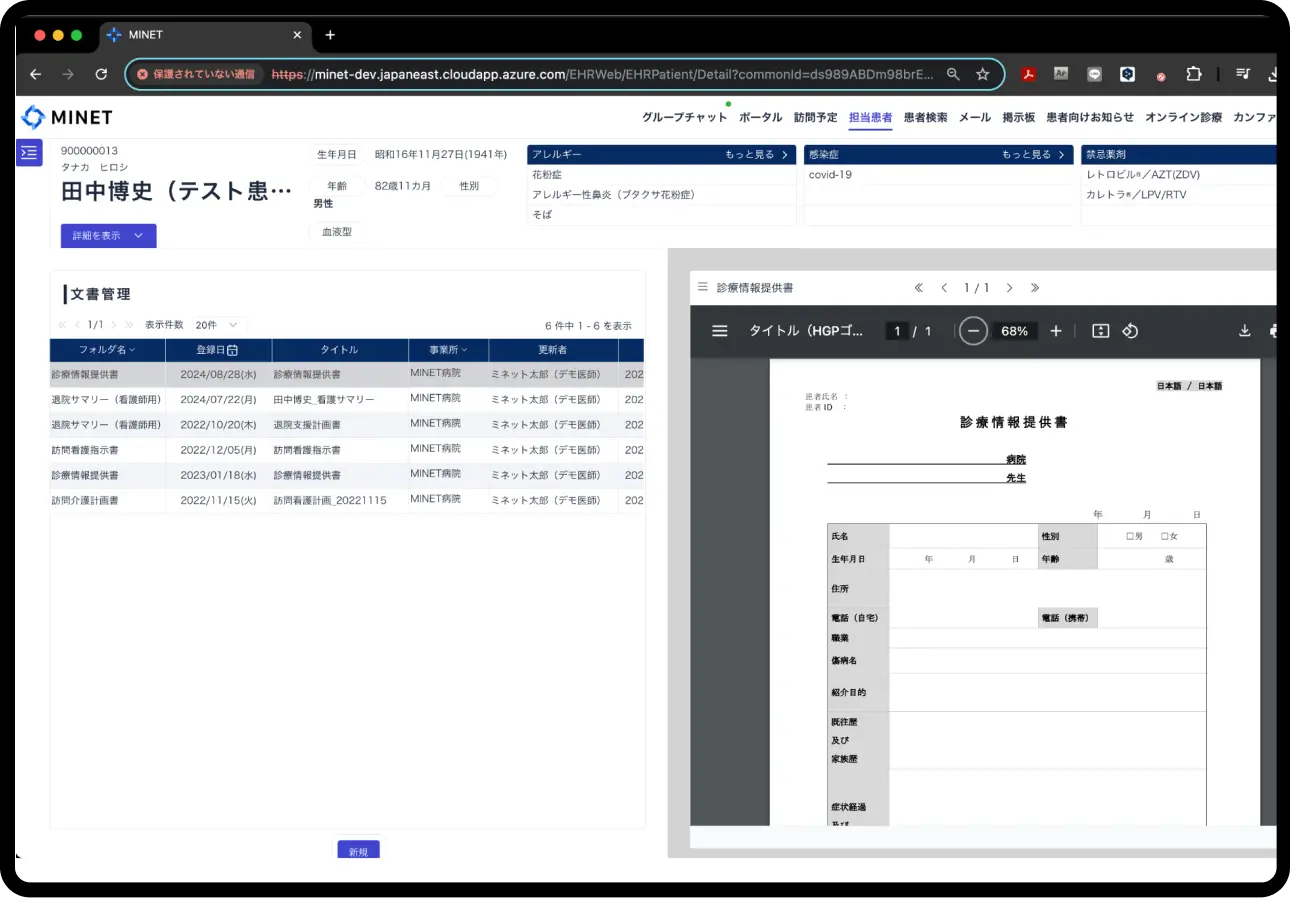Click the レトロビル／AZT(ZDV) contraindicated drug entry
Image resolution: width=1290 pixels, height=898 pixels.
point(1142,175)
